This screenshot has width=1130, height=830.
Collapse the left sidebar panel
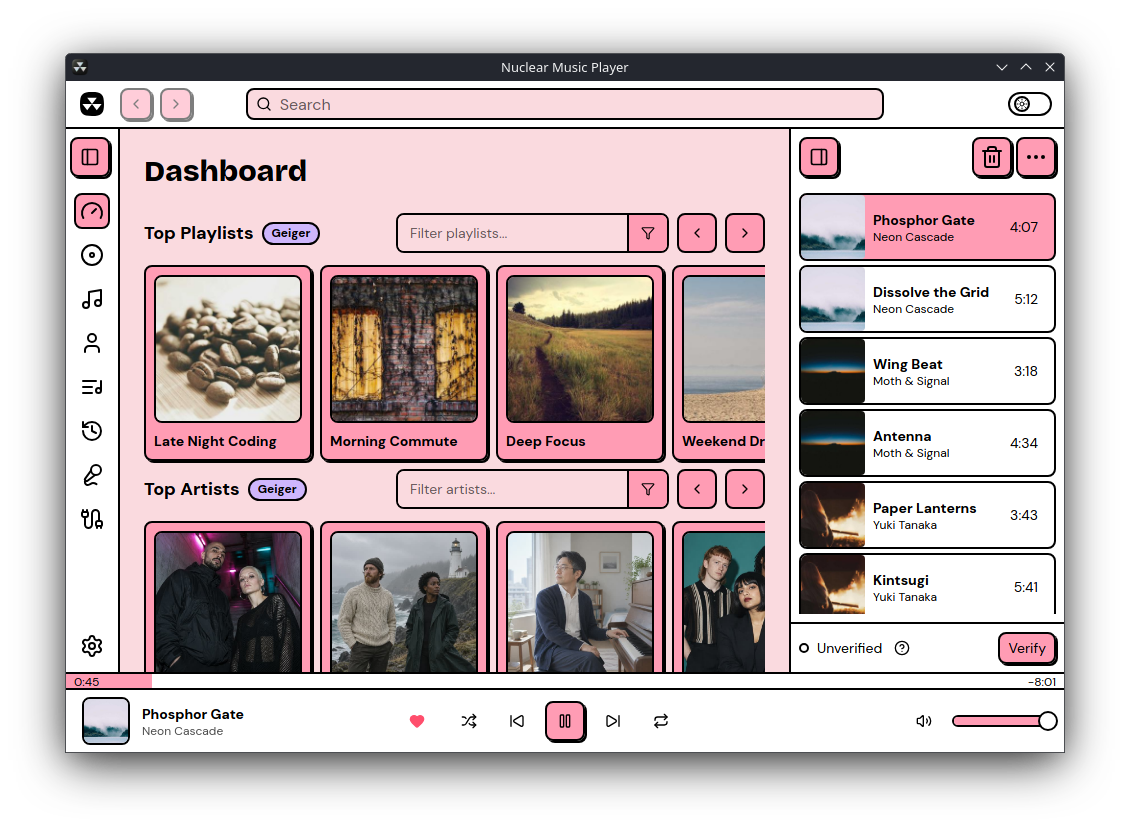90,157
